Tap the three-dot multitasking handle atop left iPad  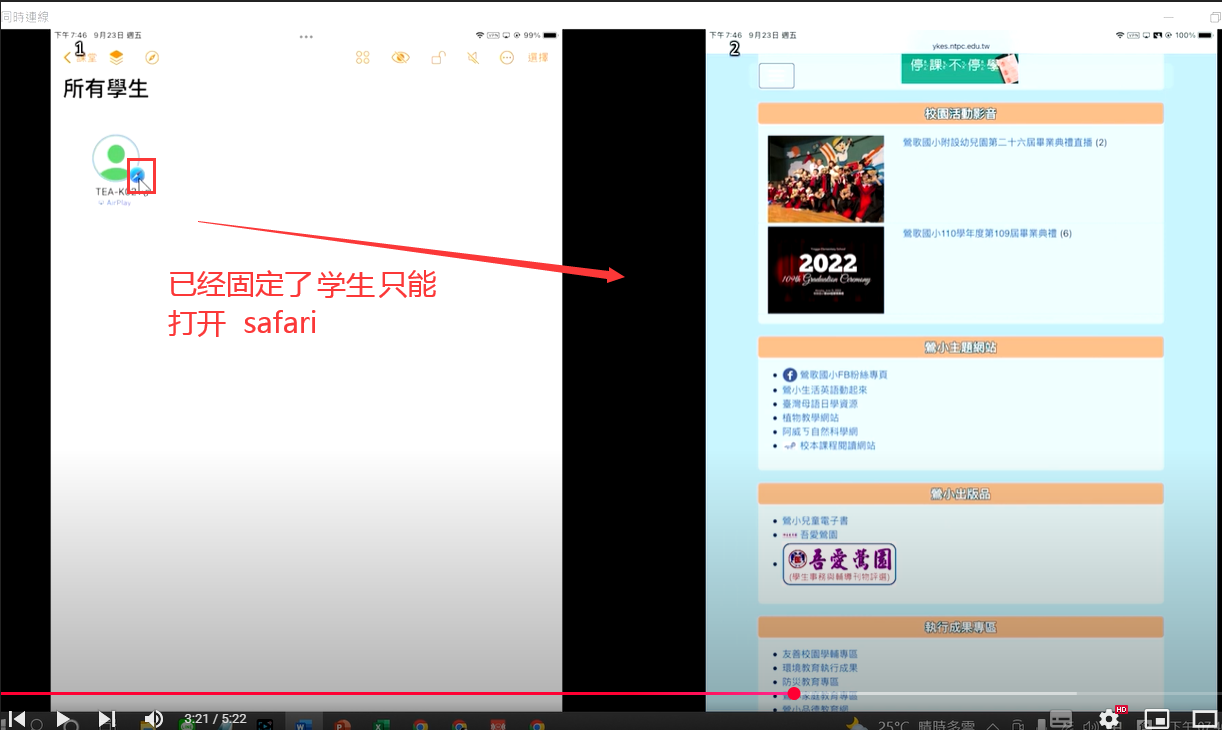[x=306, y=36]
